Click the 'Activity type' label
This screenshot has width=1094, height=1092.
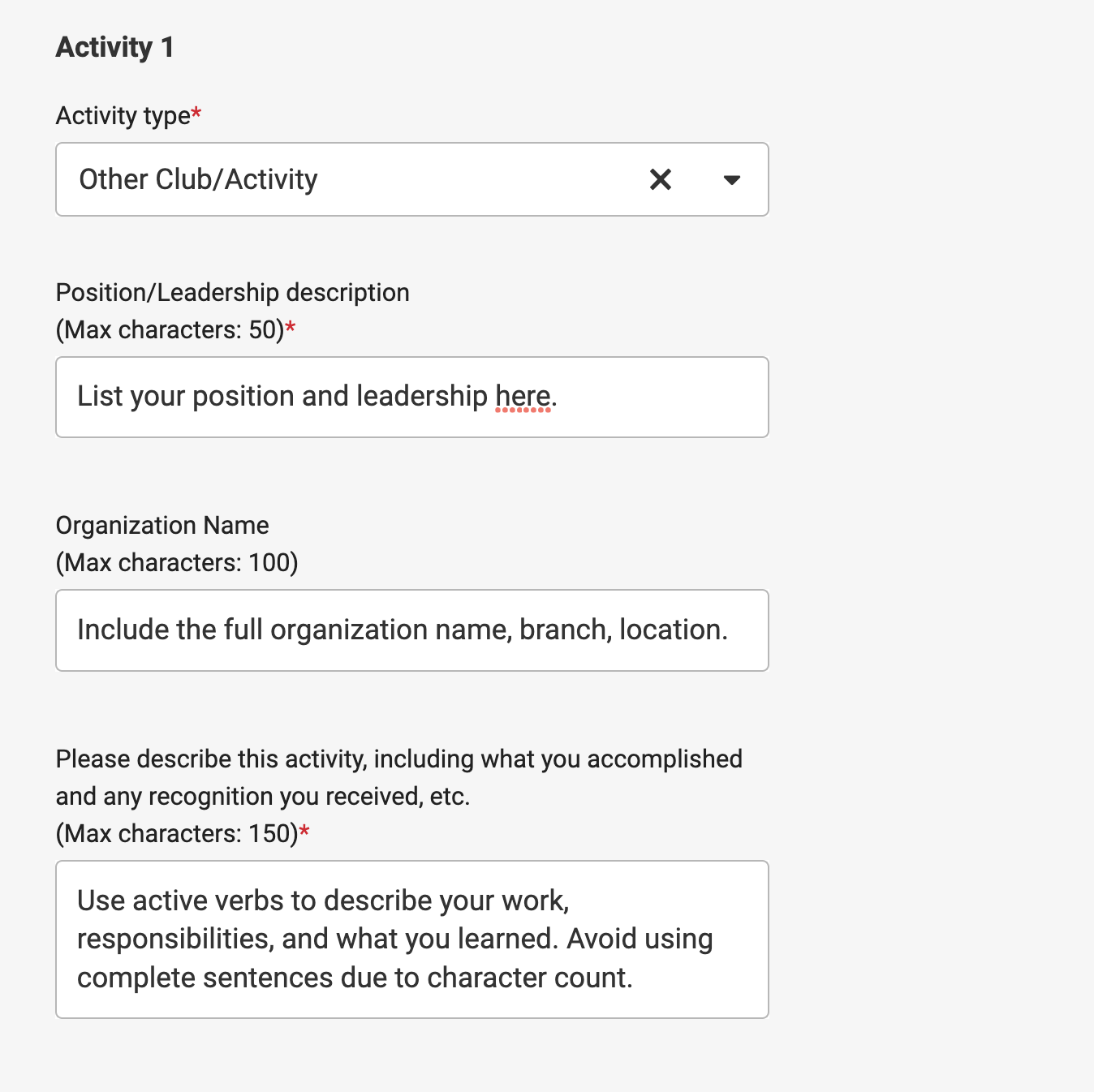pos(123,116)
